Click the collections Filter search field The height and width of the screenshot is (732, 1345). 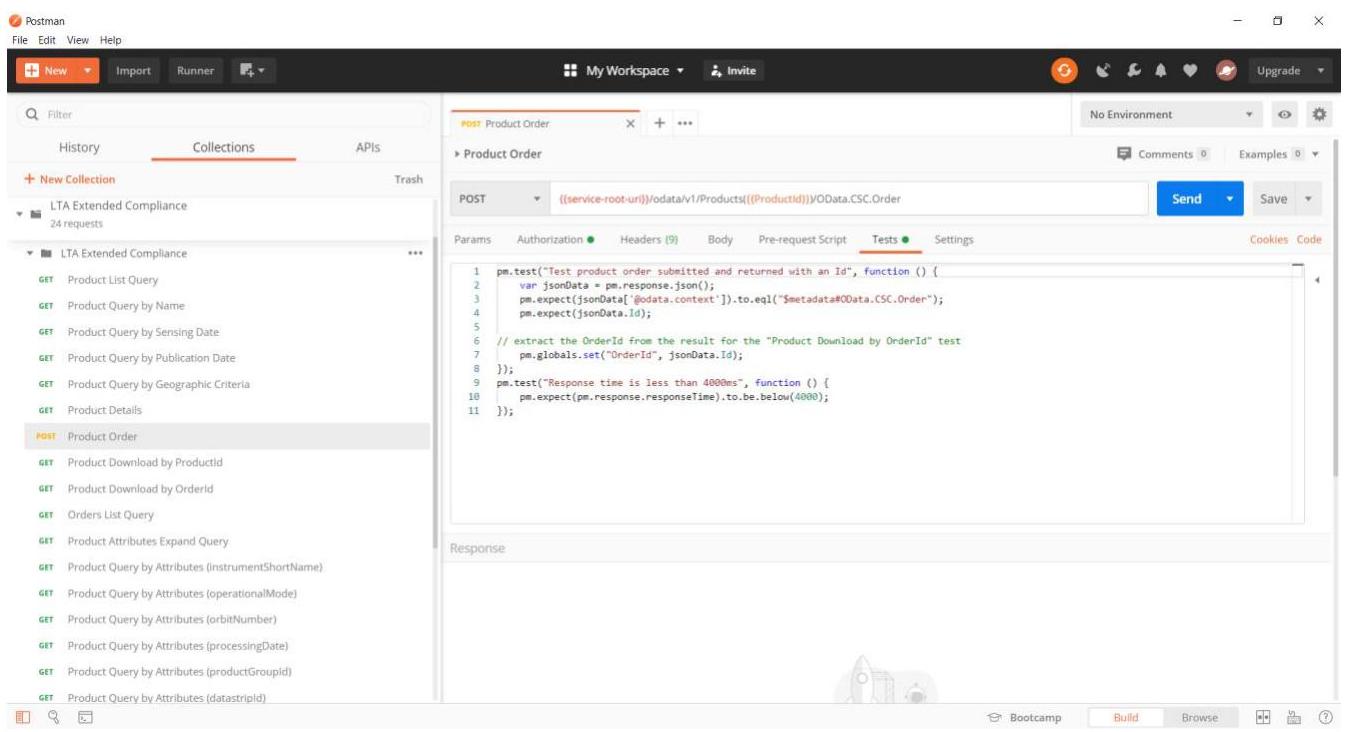223,115
